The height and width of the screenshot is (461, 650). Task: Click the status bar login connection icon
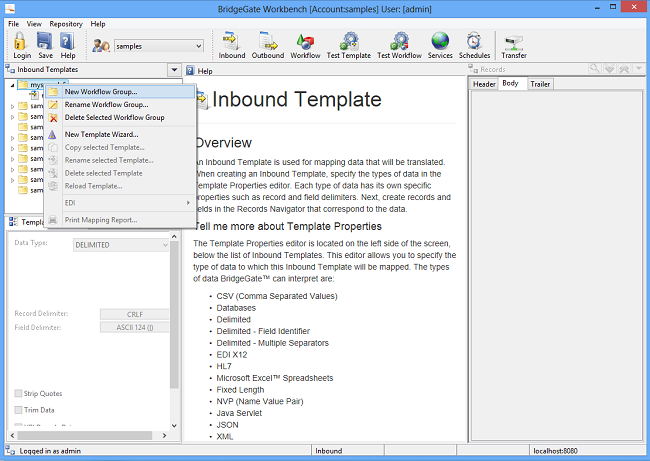tap(11, 450)
